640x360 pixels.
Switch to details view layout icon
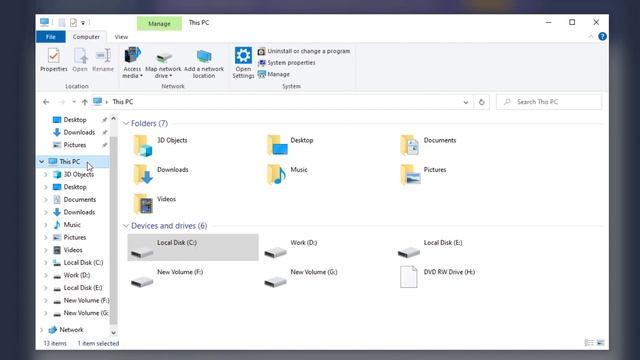click(589, 343)
